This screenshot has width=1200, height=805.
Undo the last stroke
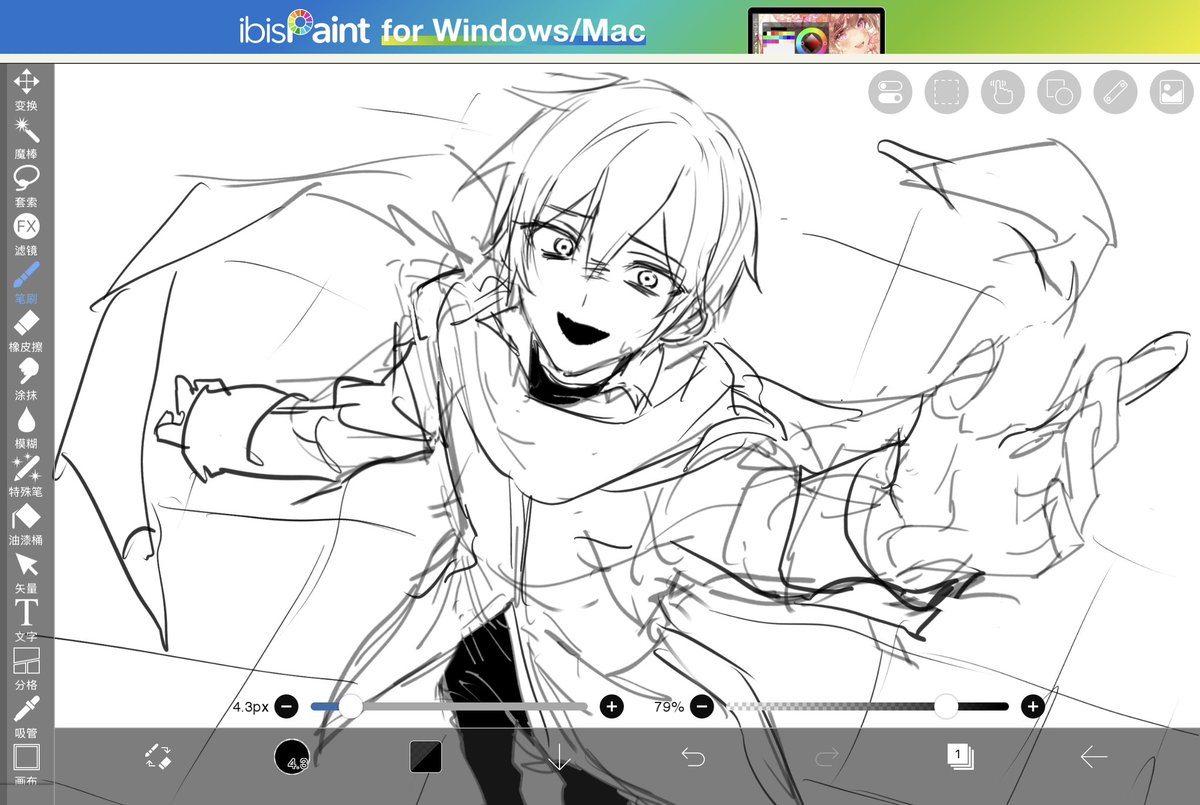pyautogui.click(x=693, y=757)
